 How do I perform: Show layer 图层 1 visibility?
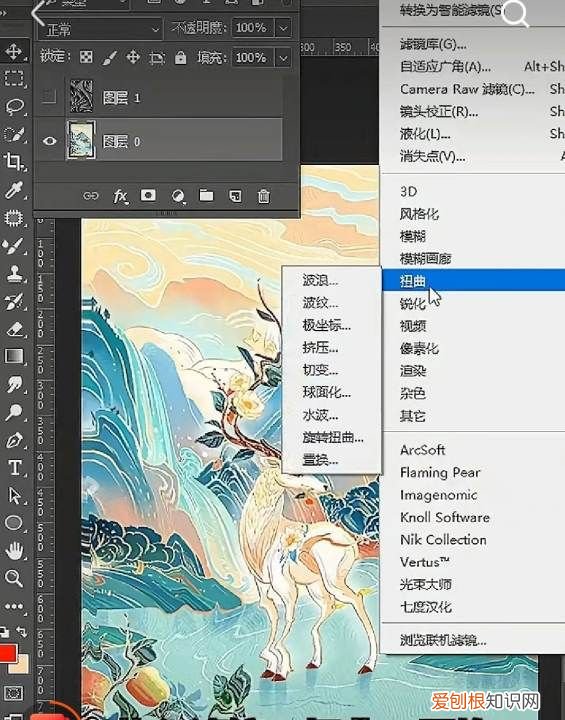[x=49, y=97]
